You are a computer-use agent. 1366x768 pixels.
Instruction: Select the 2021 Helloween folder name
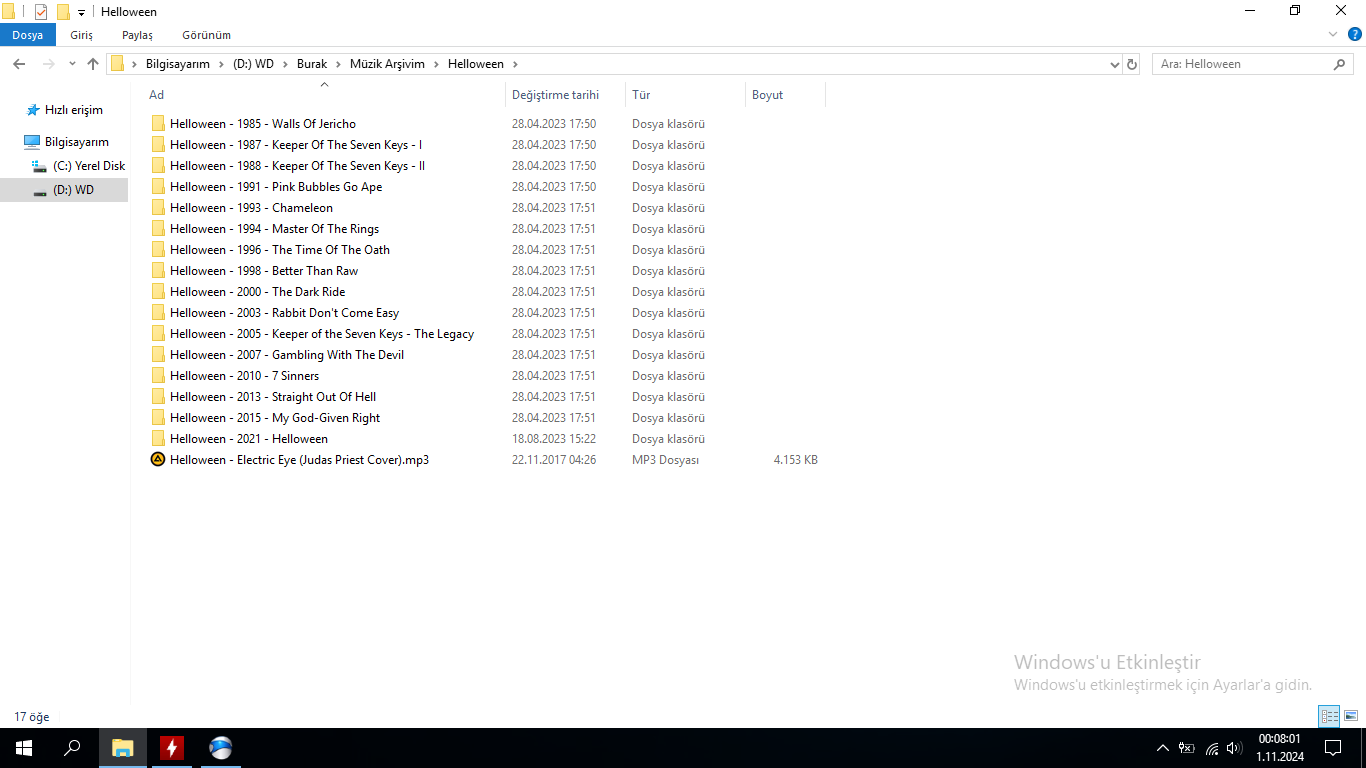pyautogui.click(x=249, y=439)
